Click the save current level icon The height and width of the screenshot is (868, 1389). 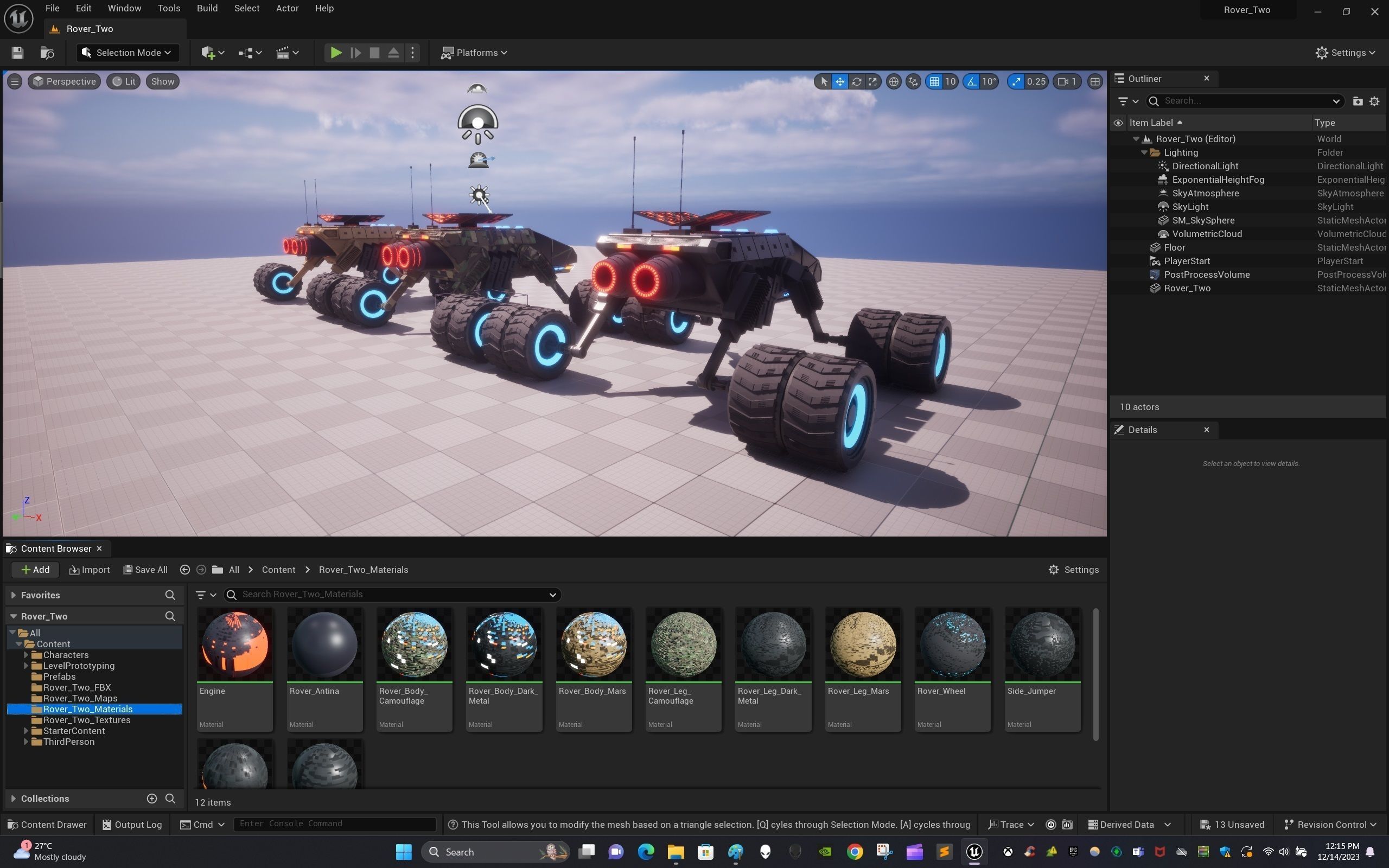[x=17, y=53]
